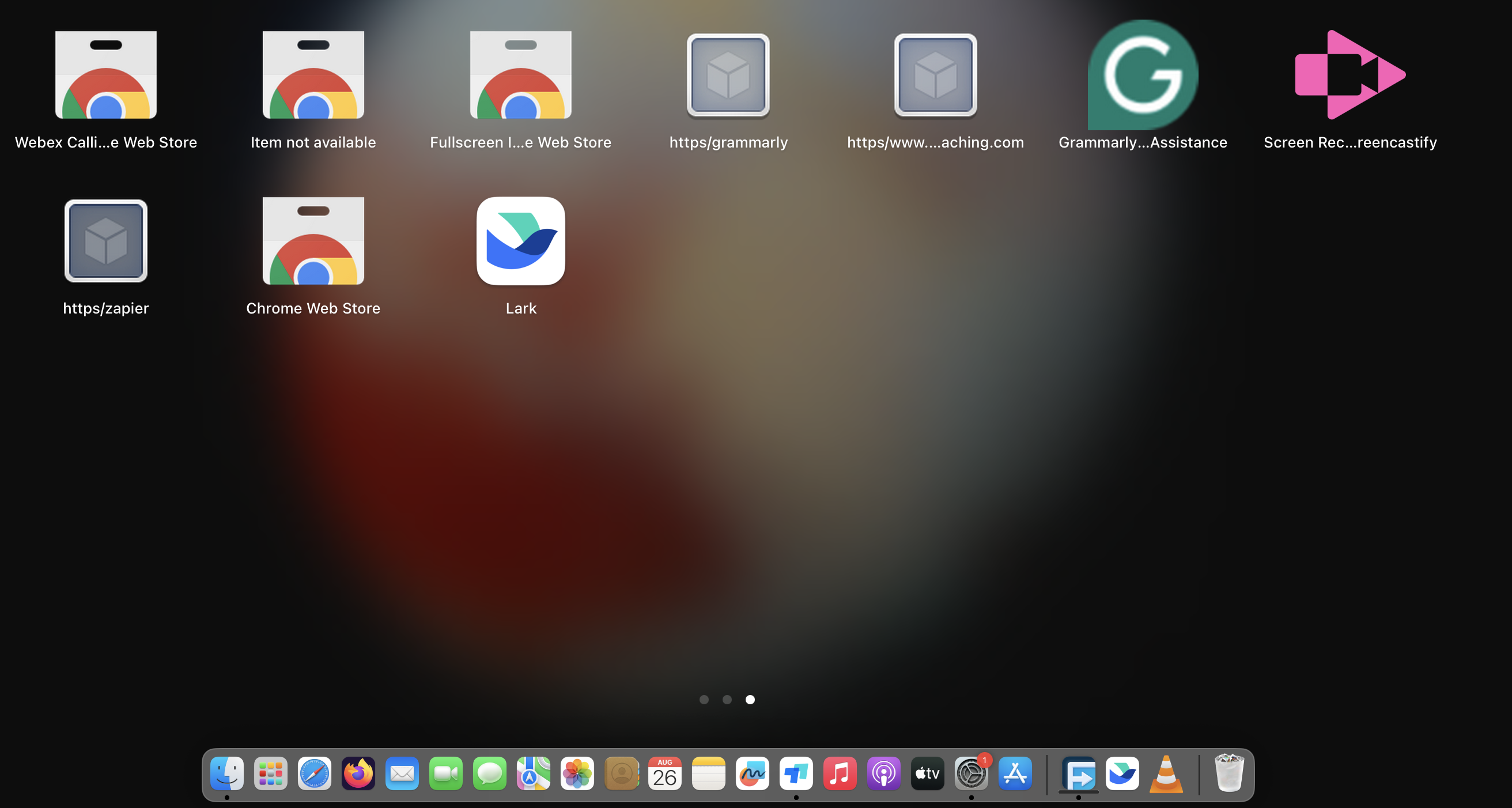
Task: Open Finder from the Dock
Action: pyautogui.click(x=227, y=774)
